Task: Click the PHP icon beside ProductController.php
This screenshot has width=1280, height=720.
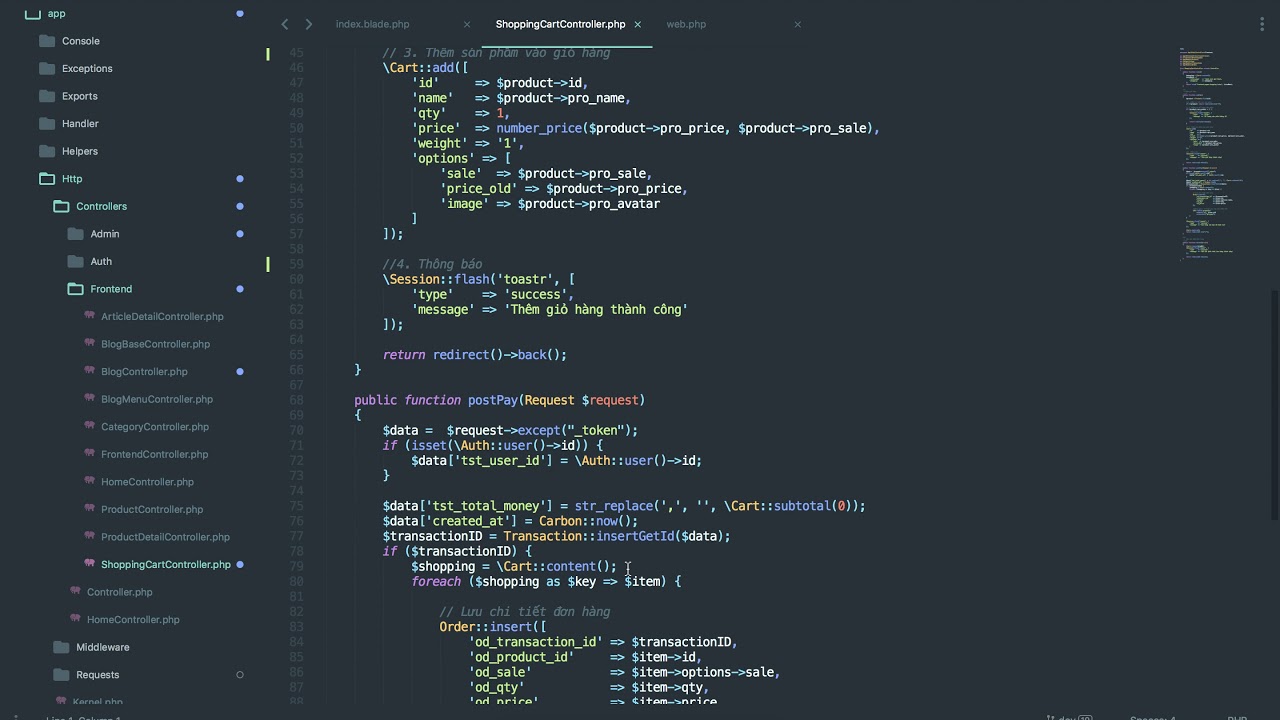Action: pyautogui.click(x=90, y=509)
